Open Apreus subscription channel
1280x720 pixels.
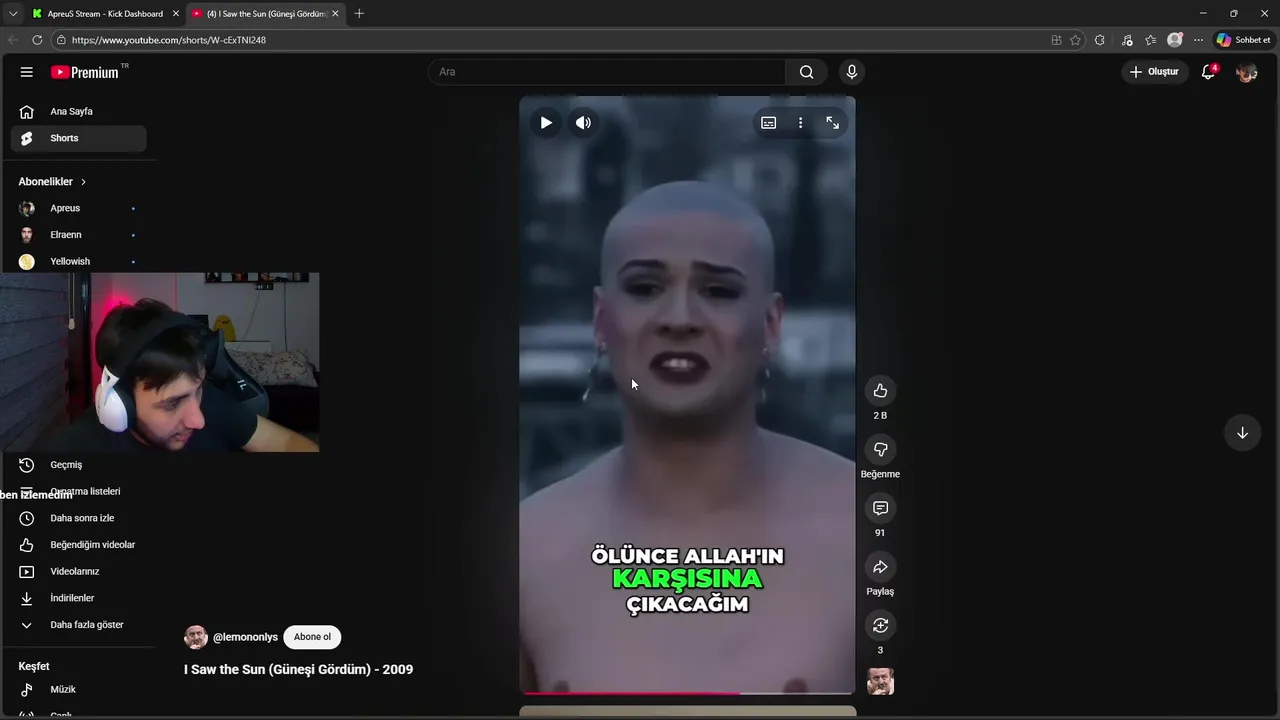click(78, 208)
